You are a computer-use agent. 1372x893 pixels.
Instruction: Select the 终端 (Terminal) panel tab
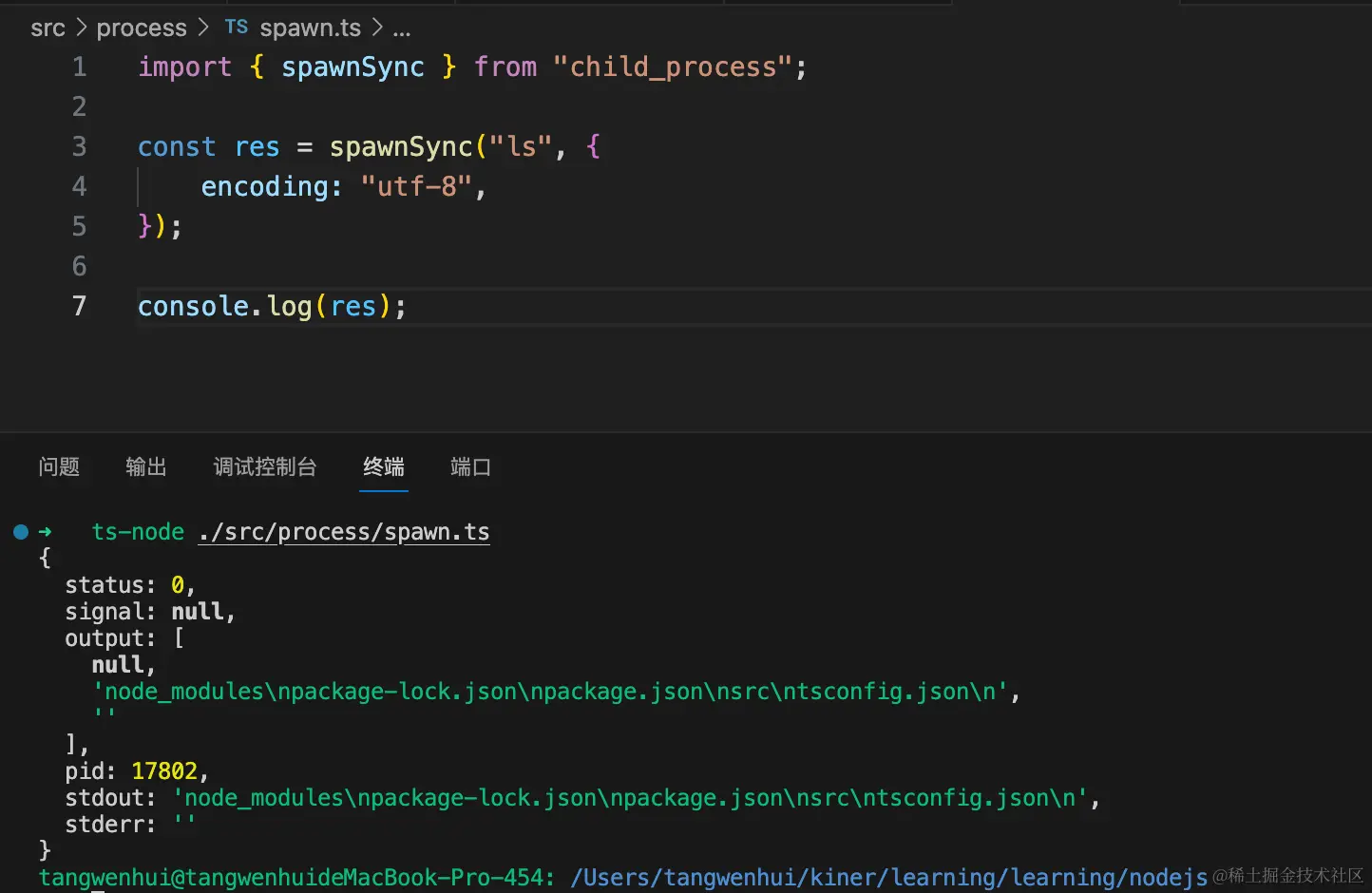[x=384, y=466]
